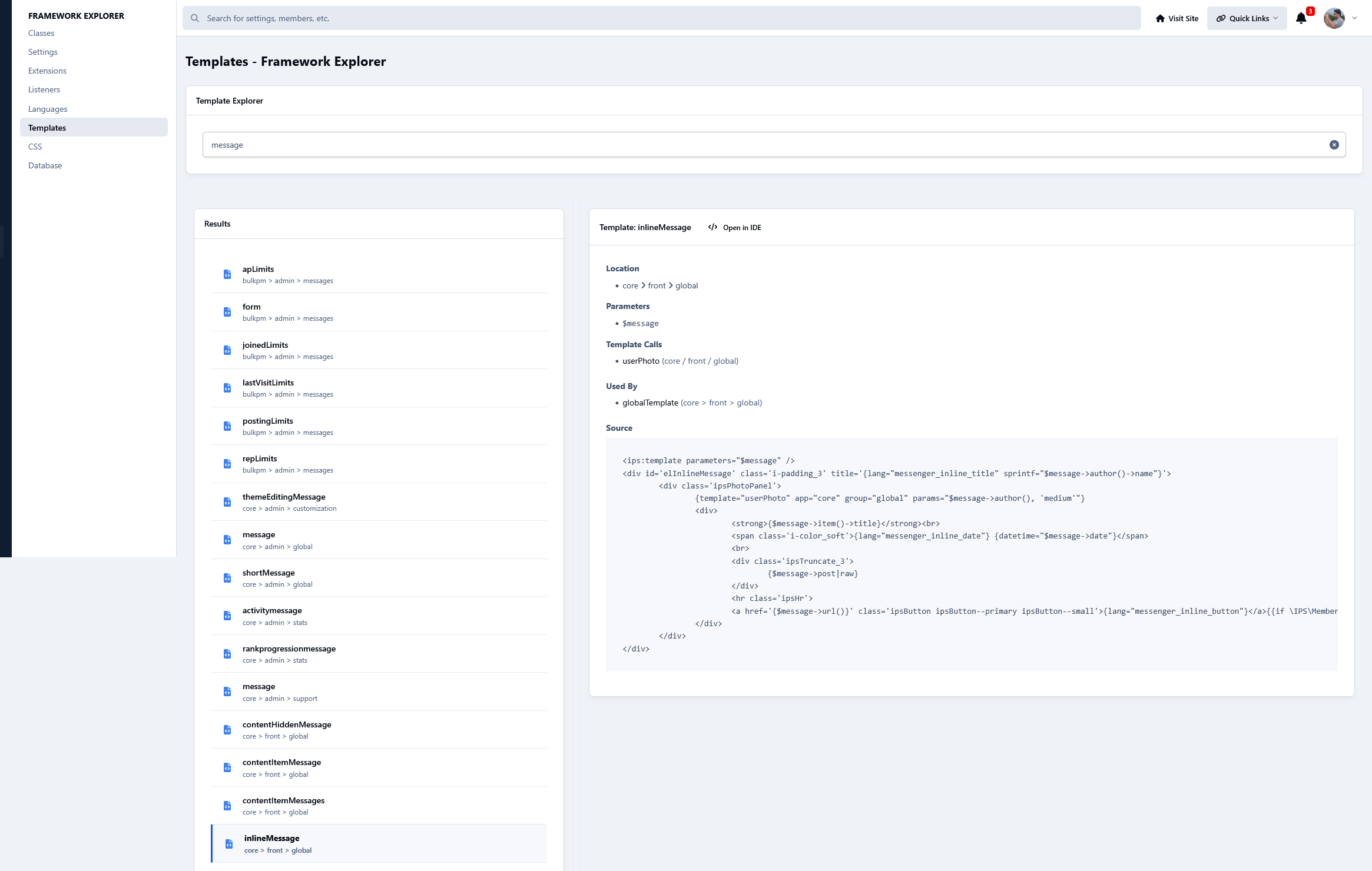
Task: Select the contentItemMessage result name
Action: coord(281,762)
